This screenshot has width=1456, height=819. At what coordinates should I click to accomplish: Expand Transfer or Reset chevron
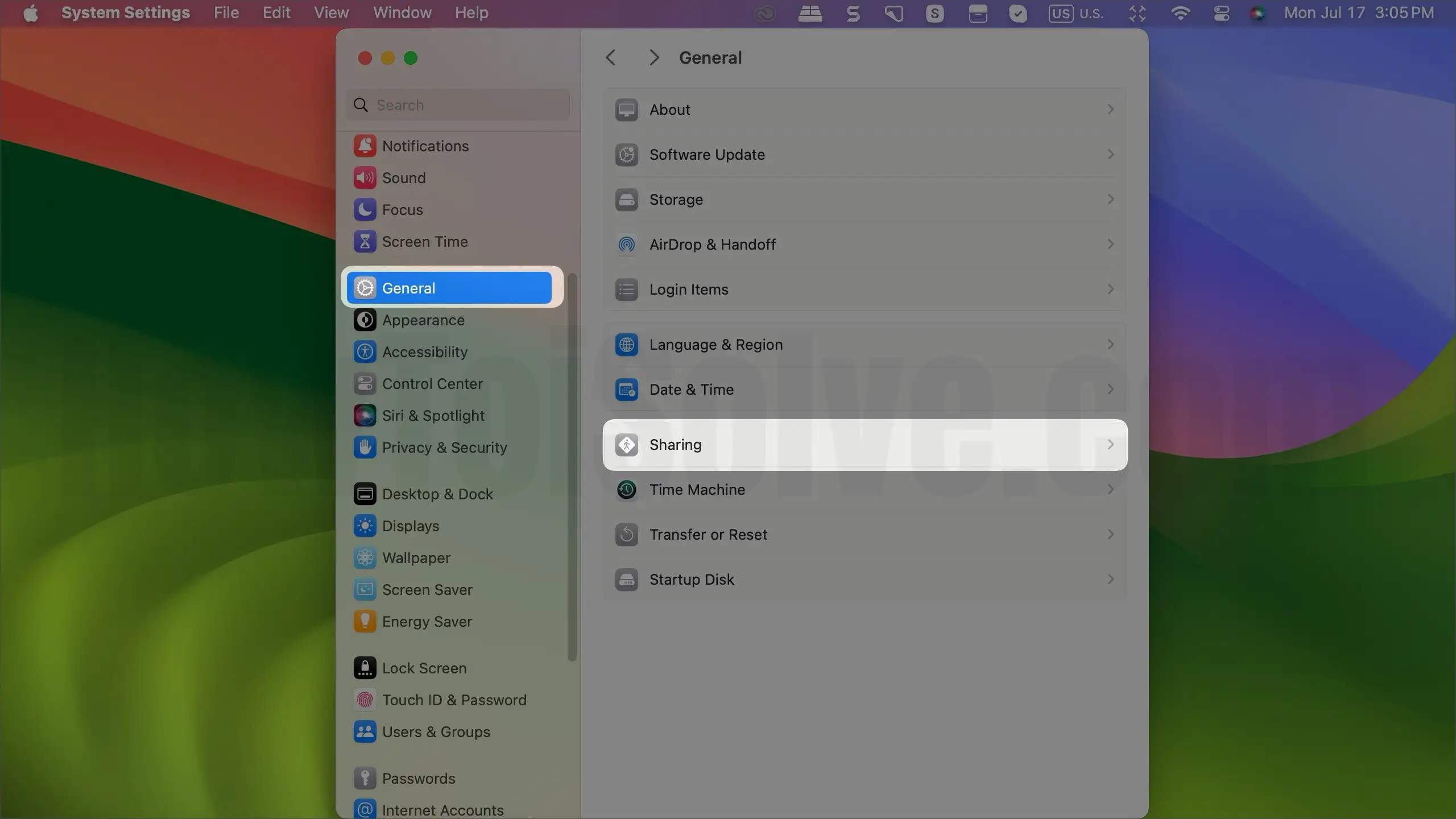pyautogui.click(x=1110, y=534)
